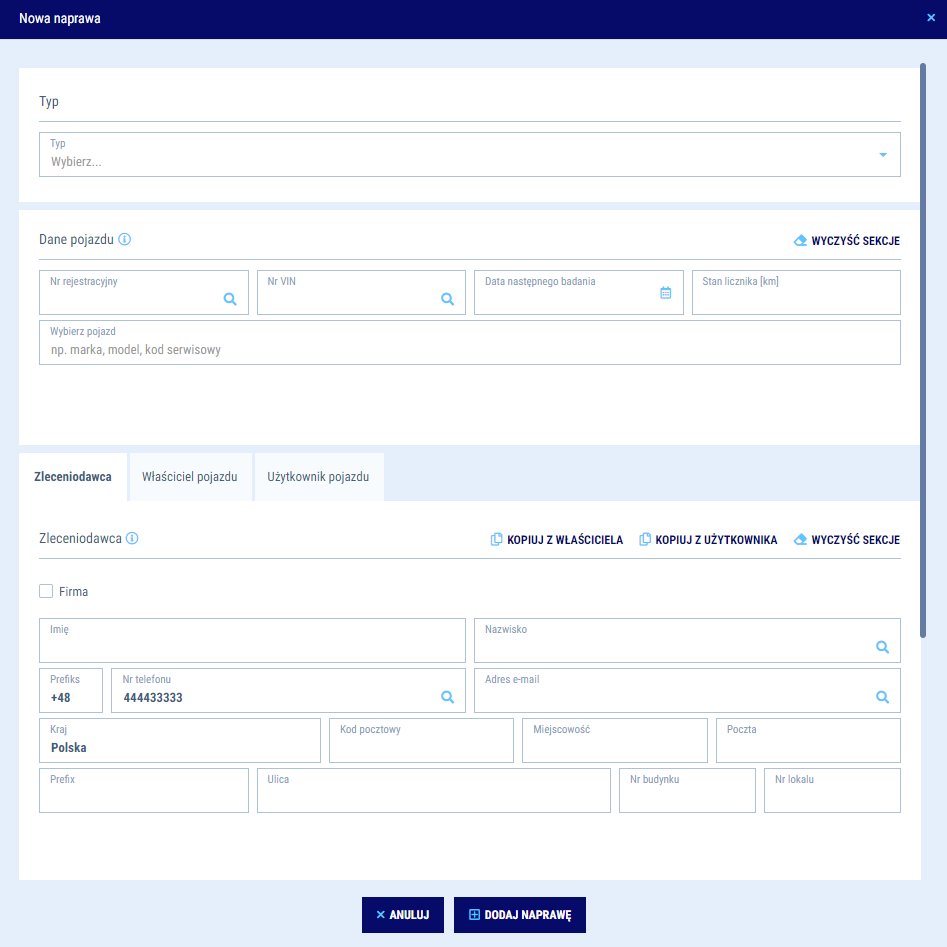Click info icon next to Dane pojazdu

(x=125, y=240)
